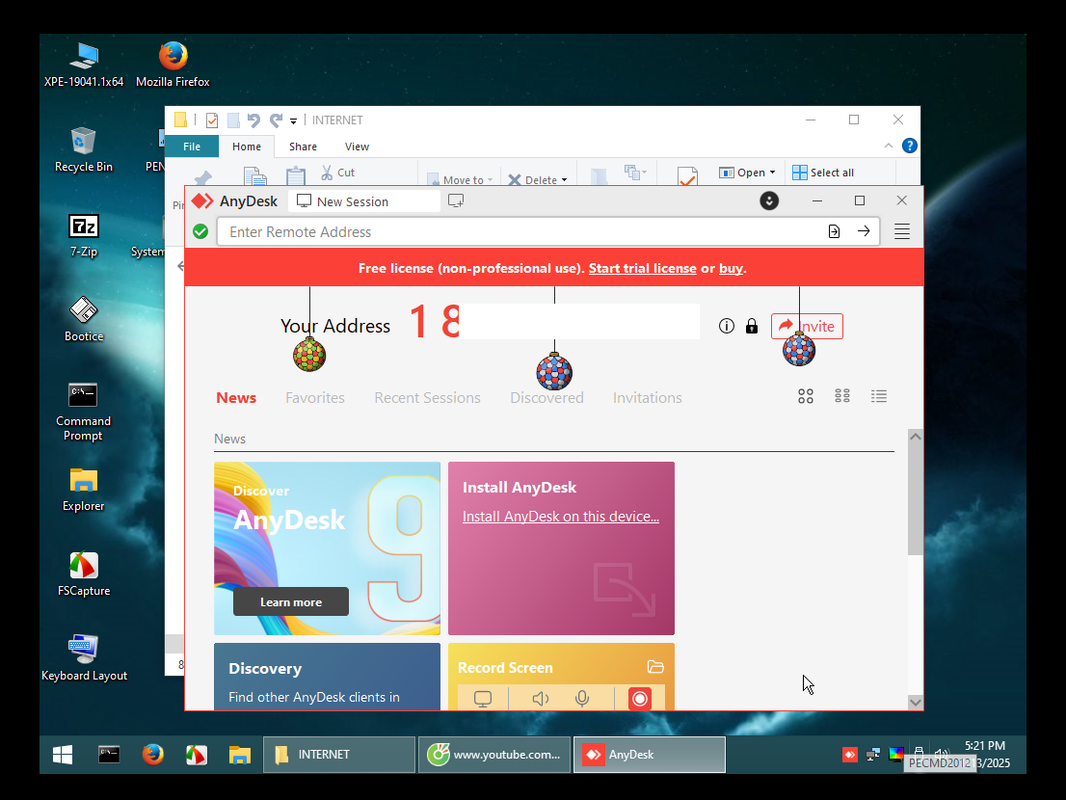Open recordings folder icon in Record Screen card

pyautogui.click(x=655, y=667)
